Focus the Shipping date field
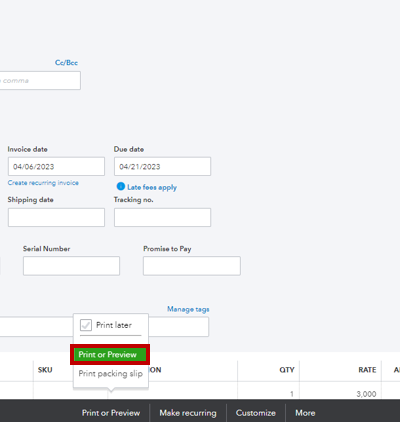 pos(56,217)
